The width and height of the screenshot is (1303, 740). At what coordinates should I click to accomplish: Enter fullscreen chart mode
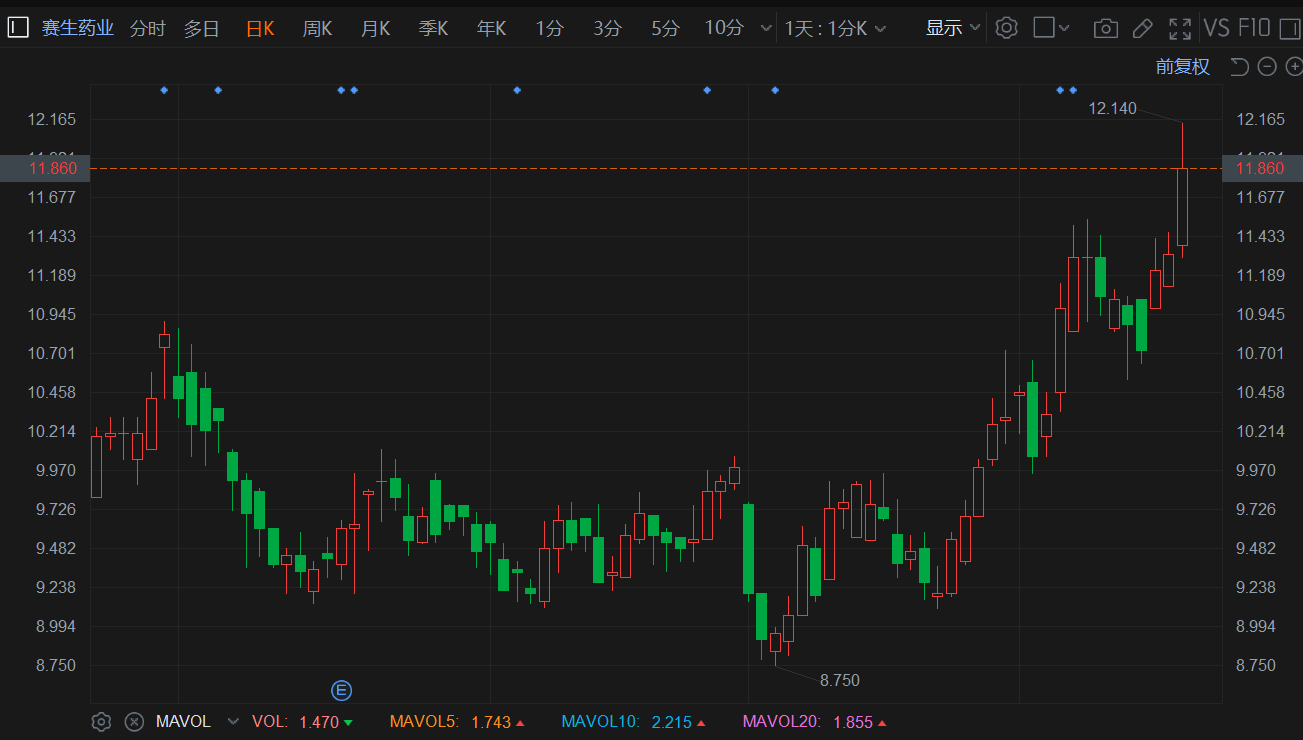pos(1180,28)
